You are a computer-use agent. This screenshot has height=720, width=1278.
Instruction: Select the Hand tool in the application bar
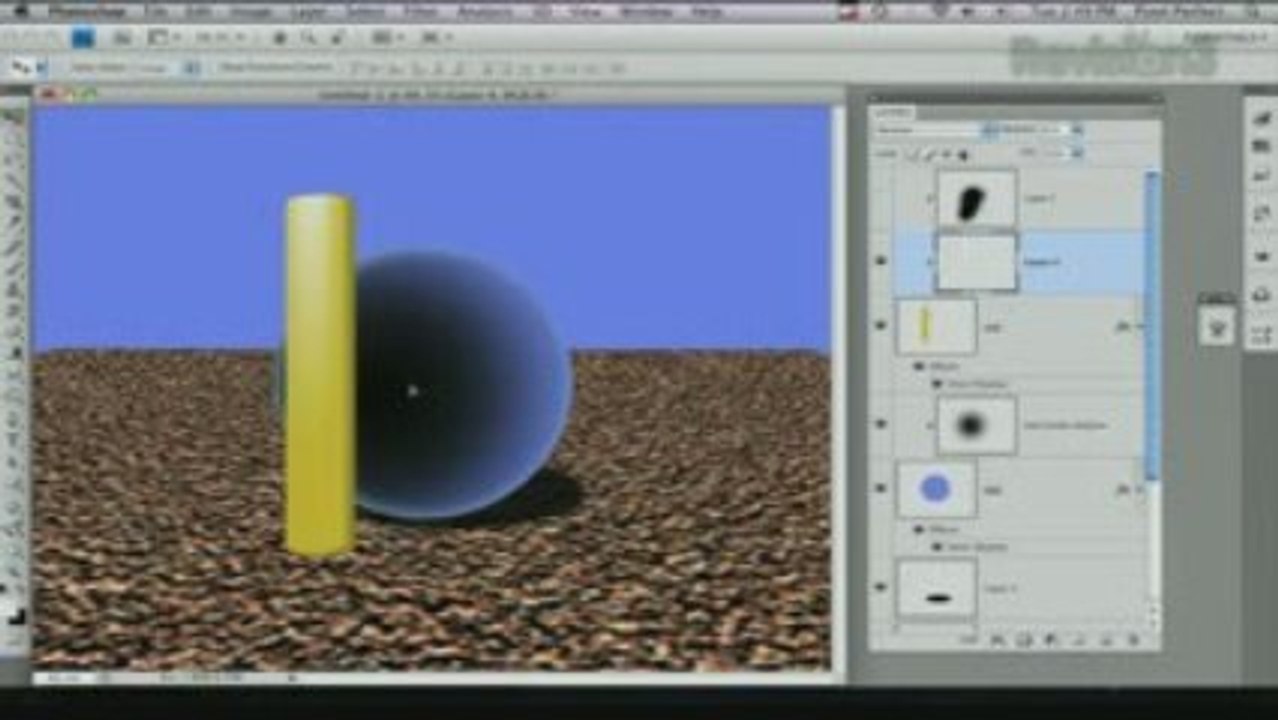tap(280, 38)
